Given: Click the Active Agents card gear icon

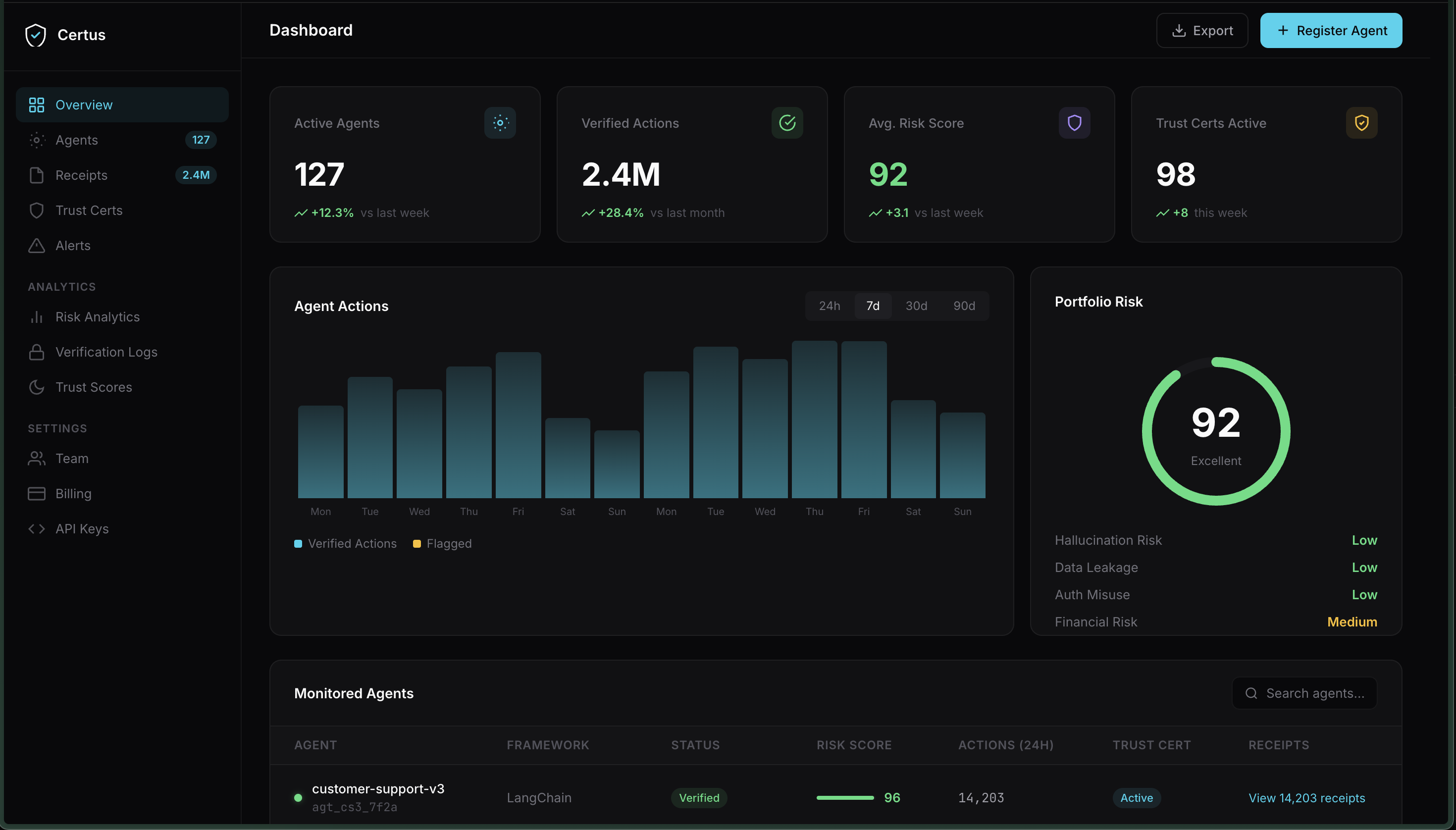Looking at the screenshot, I should tap(500, 122).
